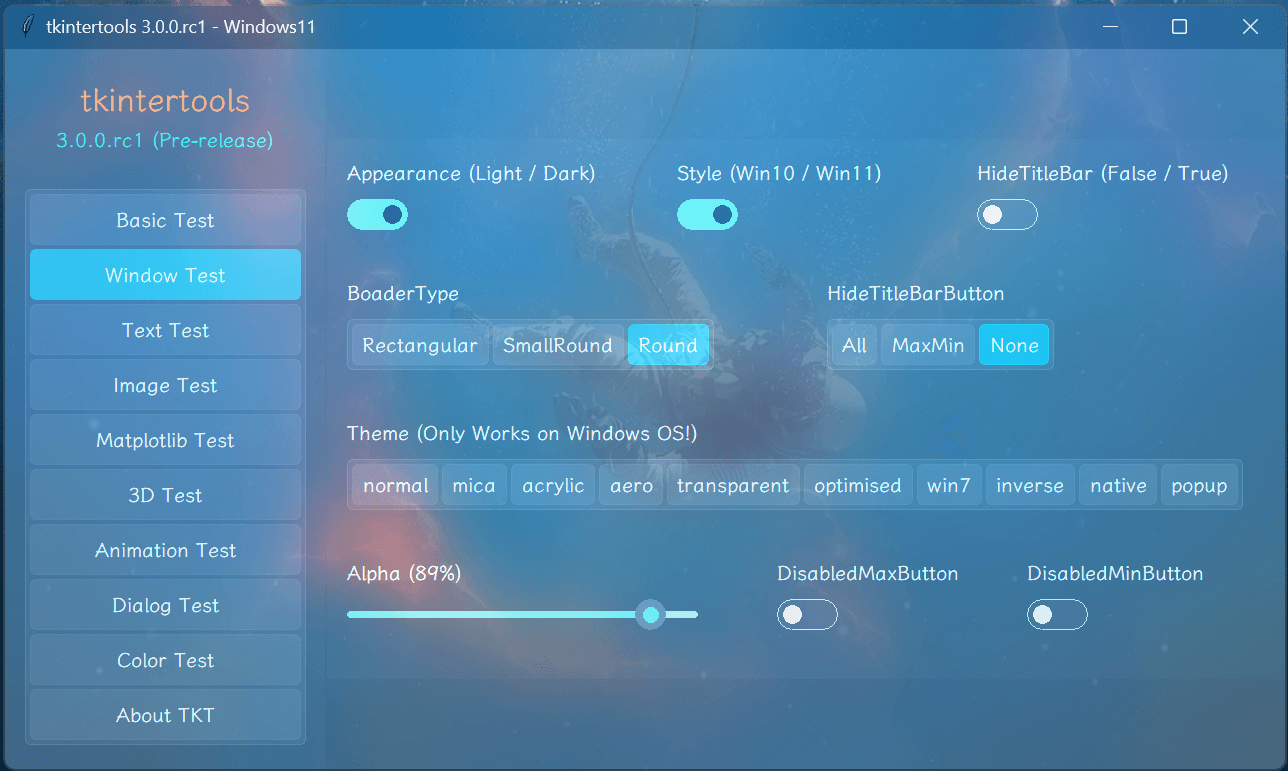Image resolution: width=1288 pixels, height=771 pixels.
Task: Open the Basic Test page
Action: click(165, 220)
